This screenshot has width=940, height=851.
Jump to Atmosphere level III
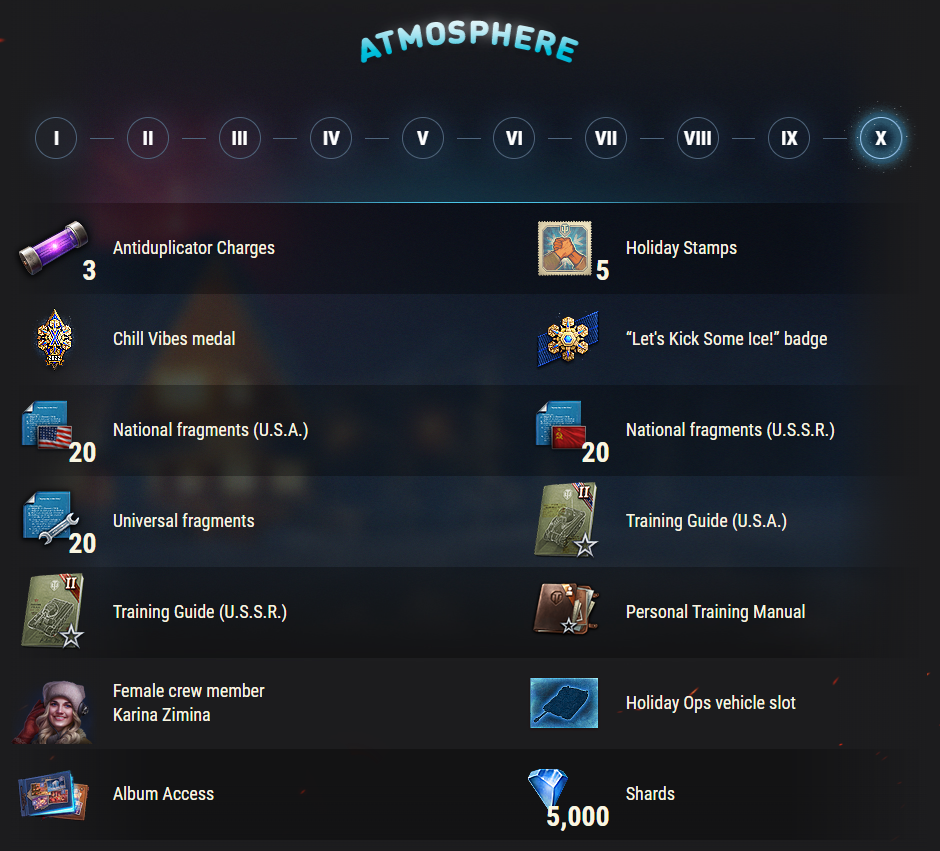click(x=239, y=138)
